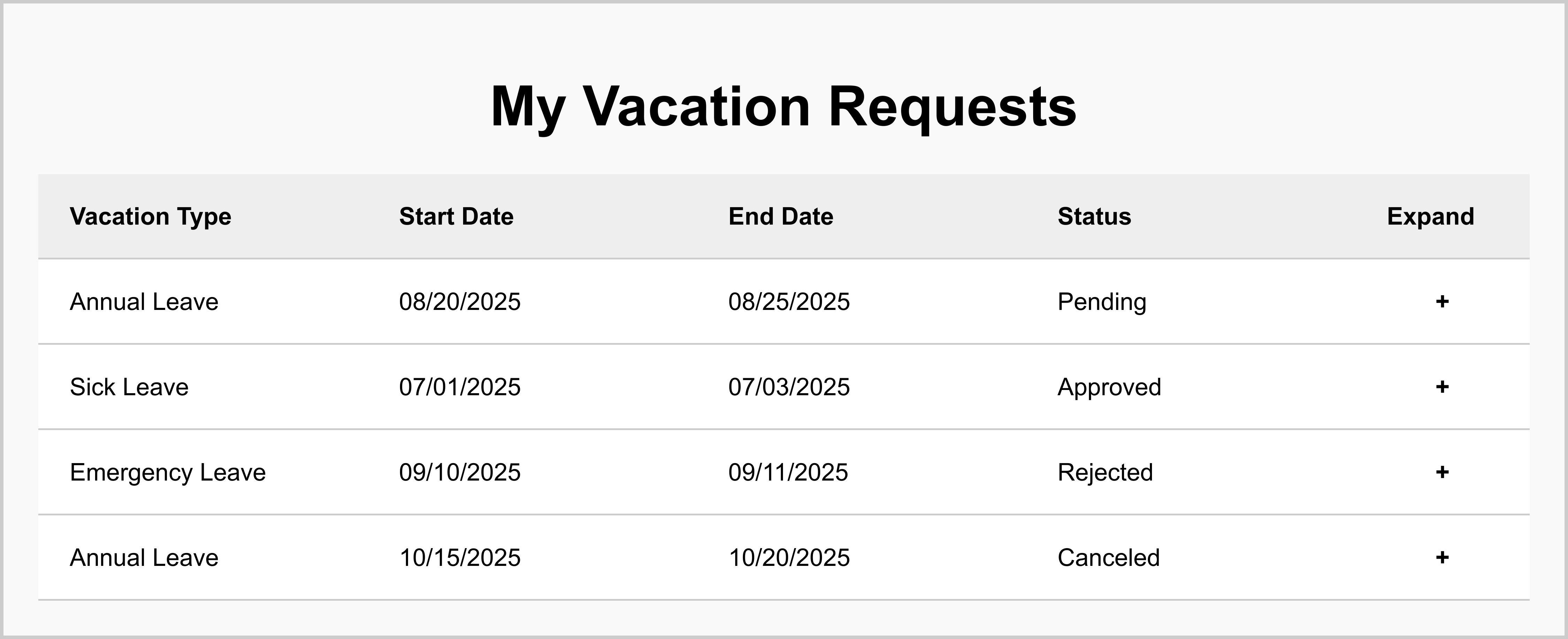This screenshot has width=1568, height=639.
Task: Click the Expand column header
Action: click(1430, 216)
